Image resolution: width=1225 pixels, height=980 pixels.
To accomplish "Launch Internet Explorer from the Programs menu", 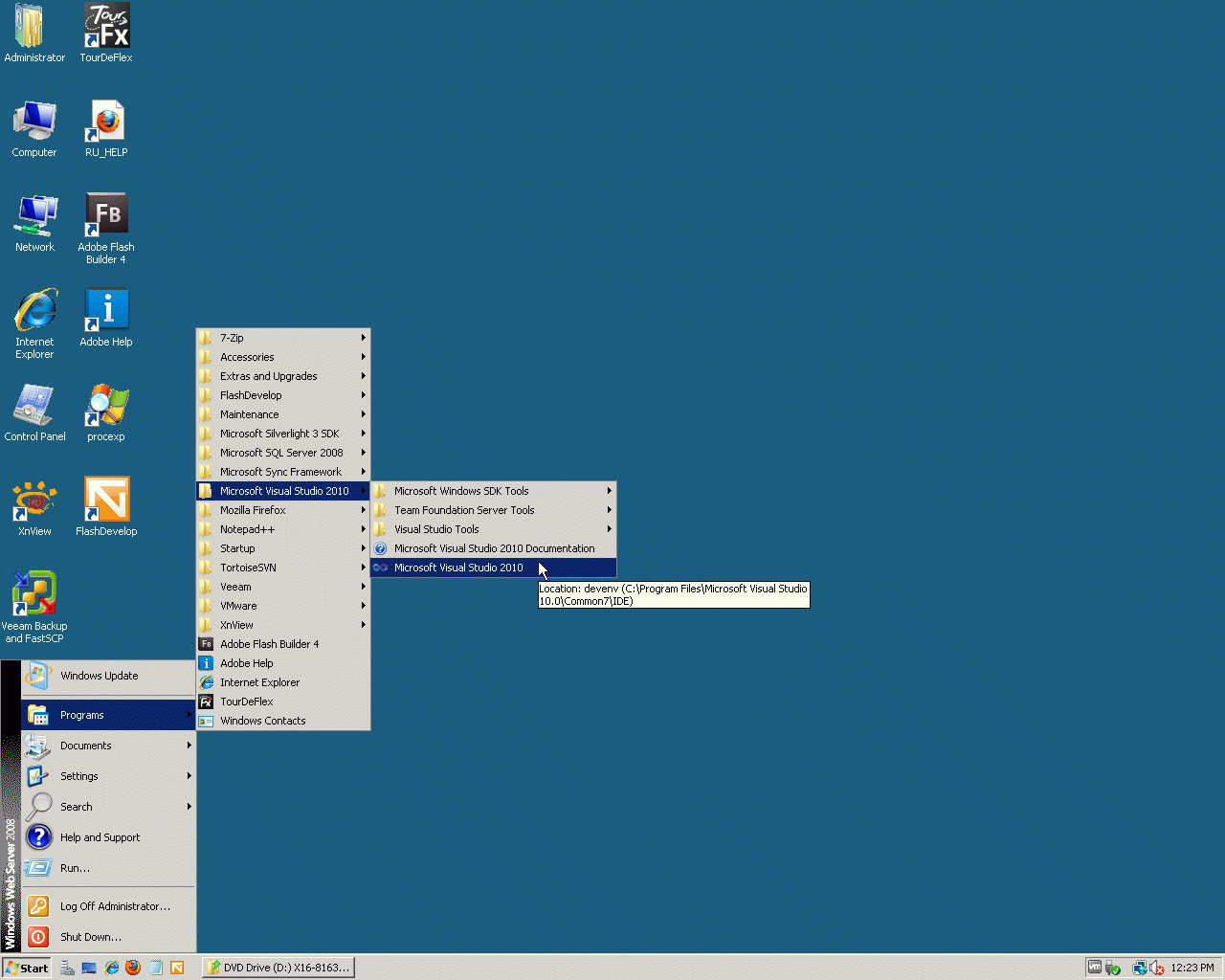I will (283, 682).
